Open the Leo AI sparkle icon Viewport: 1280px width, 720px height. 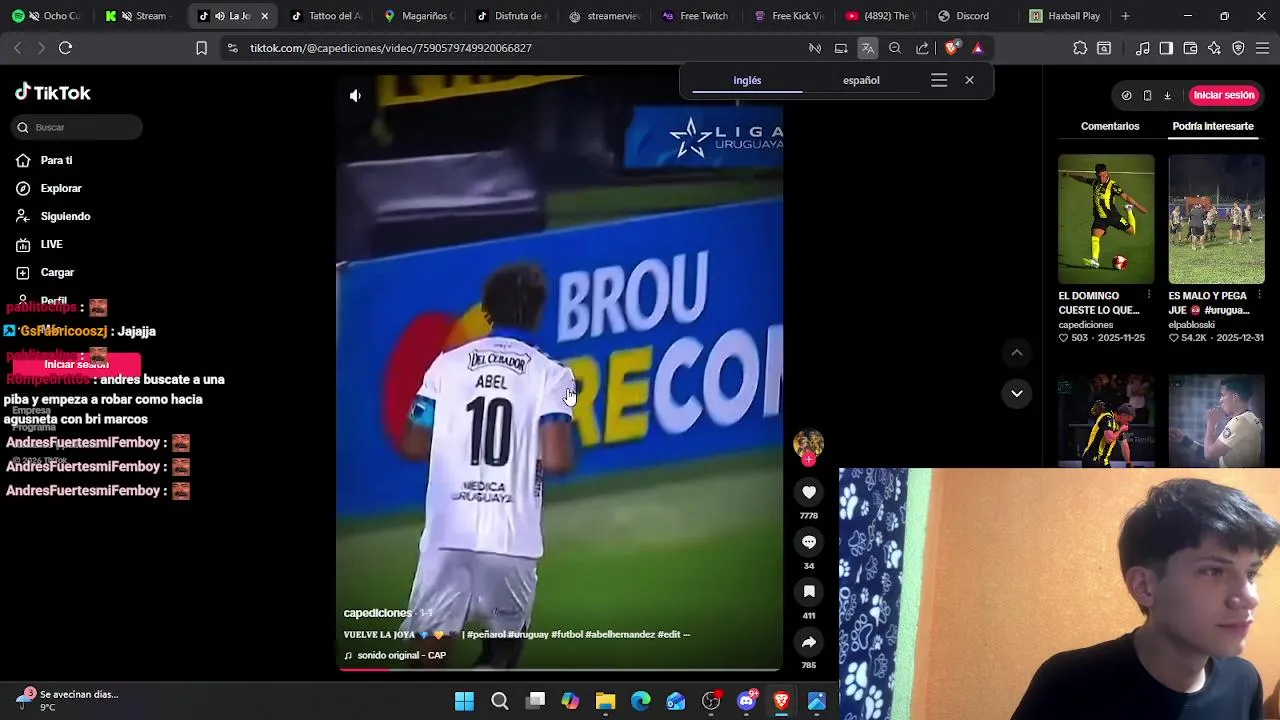pyautogui.click(x=1214, y=48)
